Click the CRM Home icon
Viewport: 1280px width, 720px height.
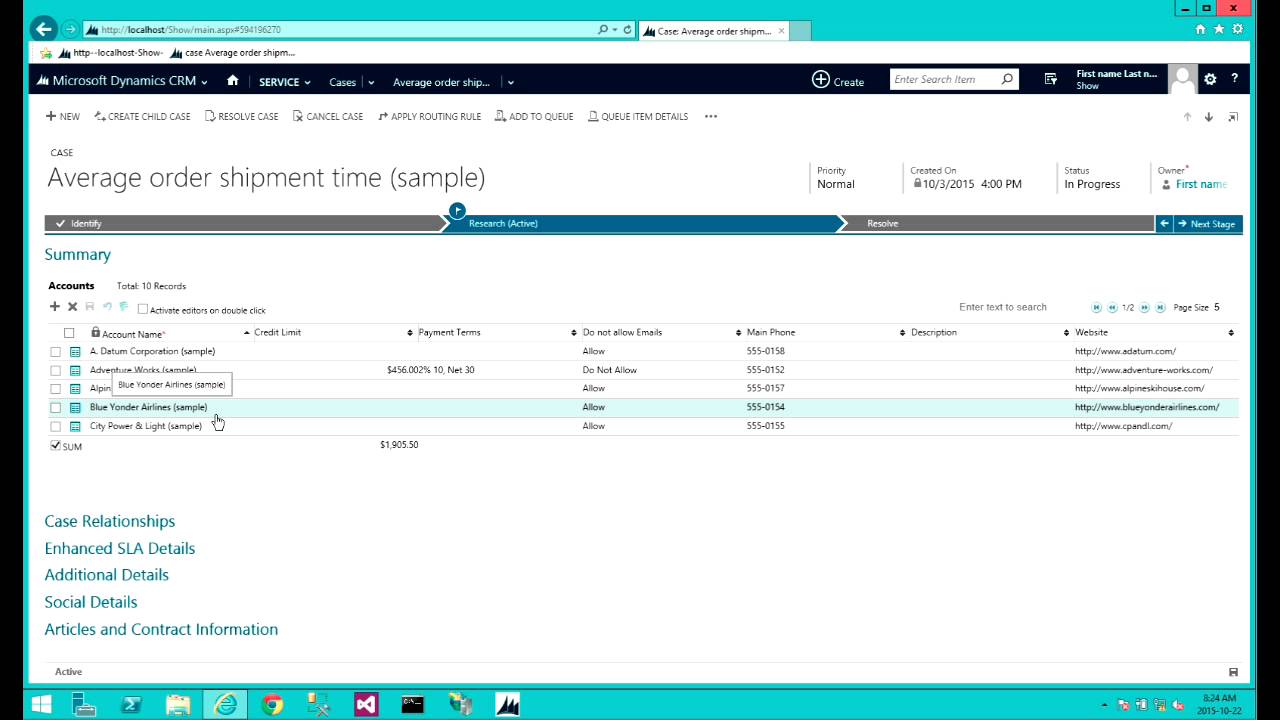pyautogui.click(x=232, y=81)
